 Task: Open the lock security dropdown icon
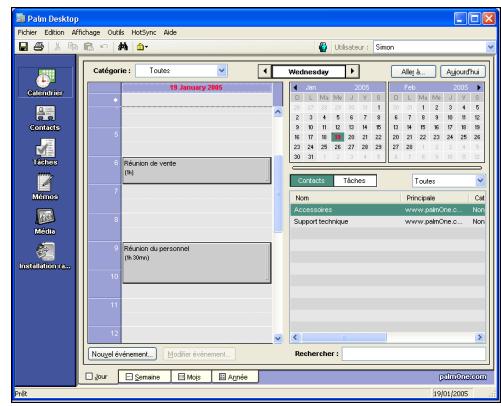tap(142, 47)
